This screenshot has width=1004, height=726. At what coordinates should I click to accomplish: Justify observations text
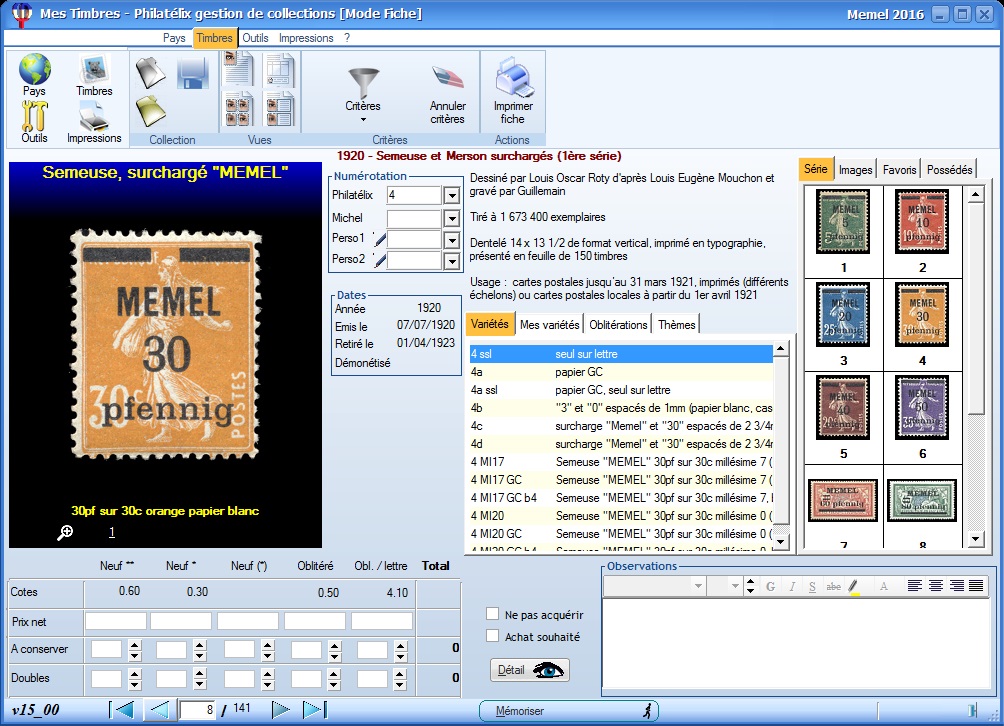976,585
